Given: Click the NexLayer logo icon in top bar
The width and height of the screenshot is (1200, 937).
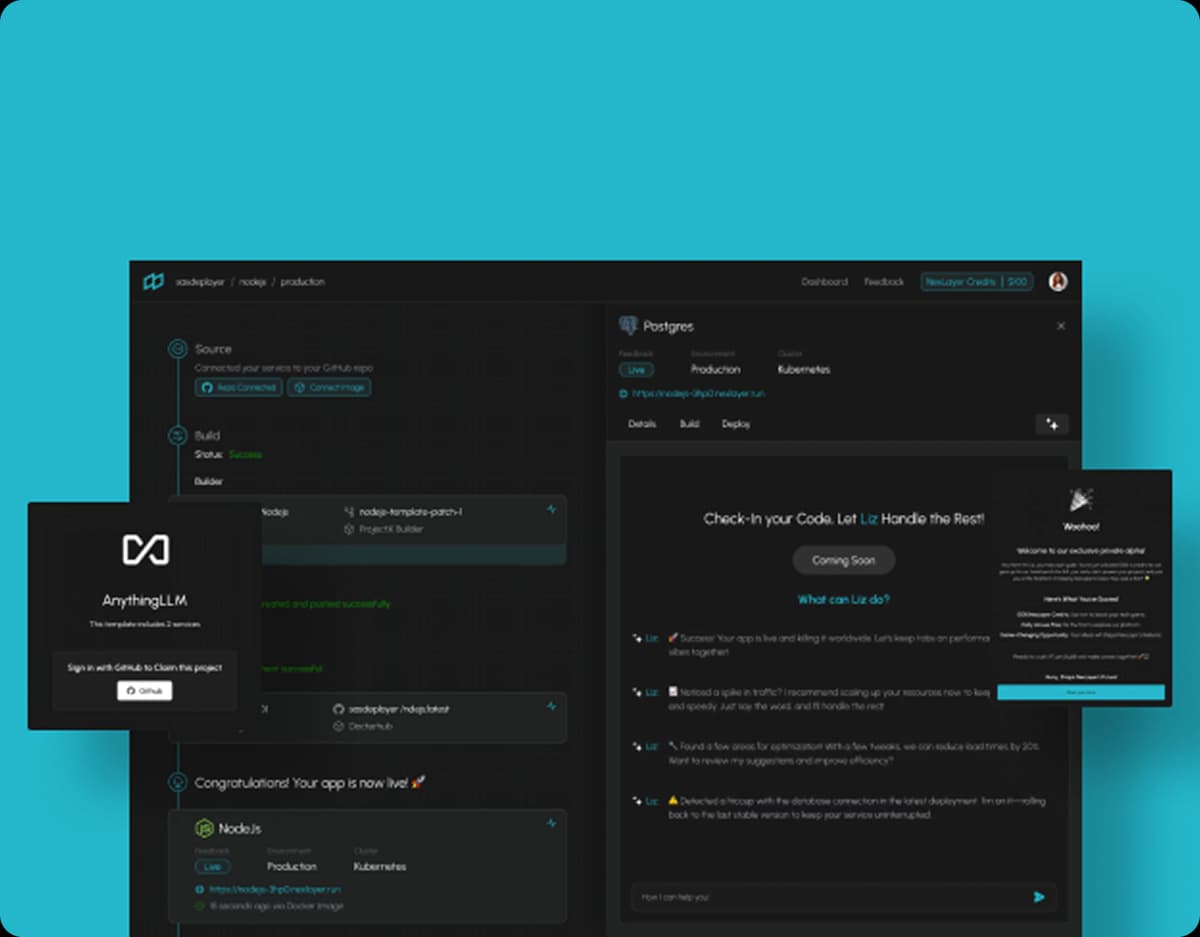Looking at the screenshot, I should 152,282.
